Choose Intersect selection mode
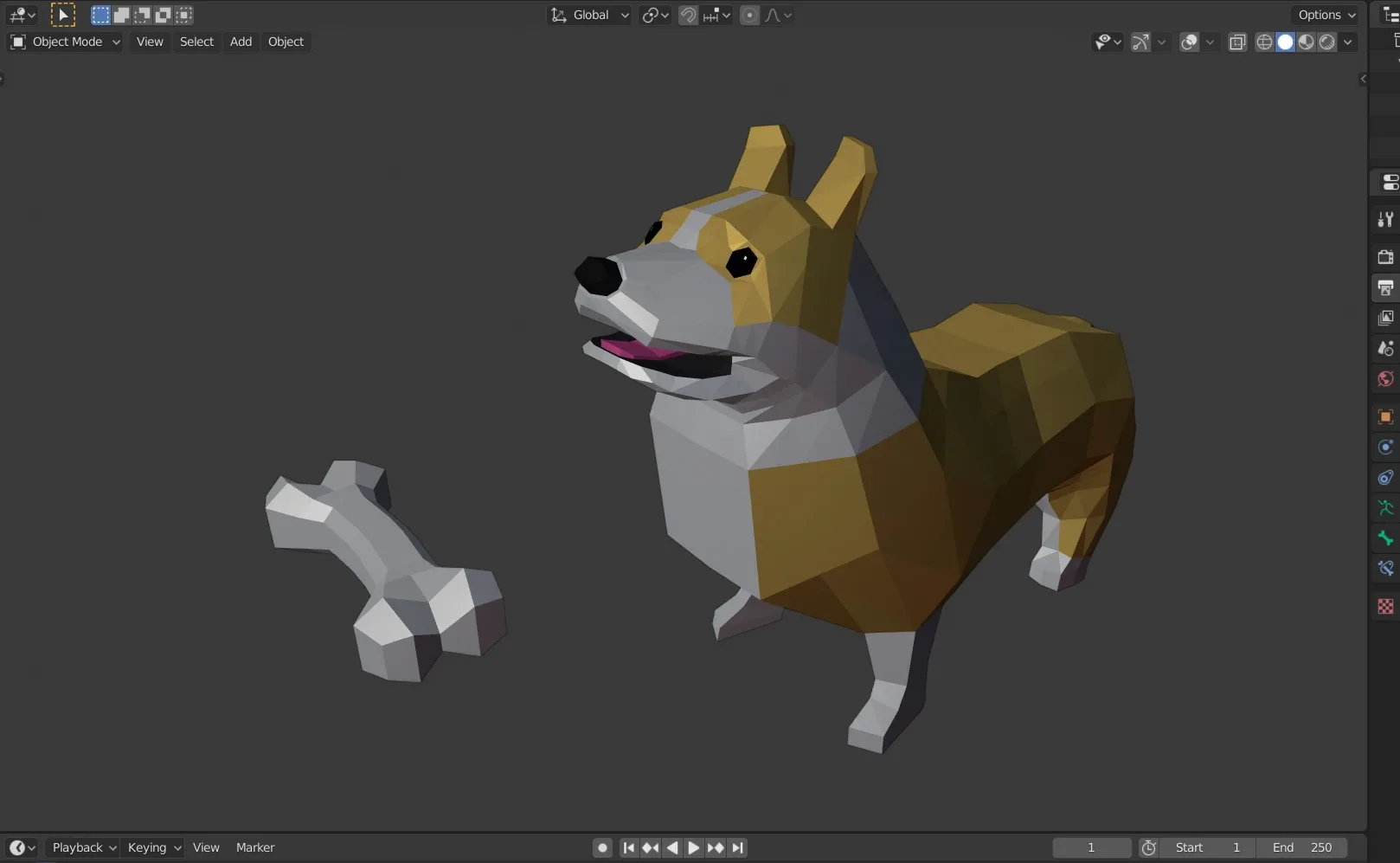1400x863 pixels. [x=183, y=15]
